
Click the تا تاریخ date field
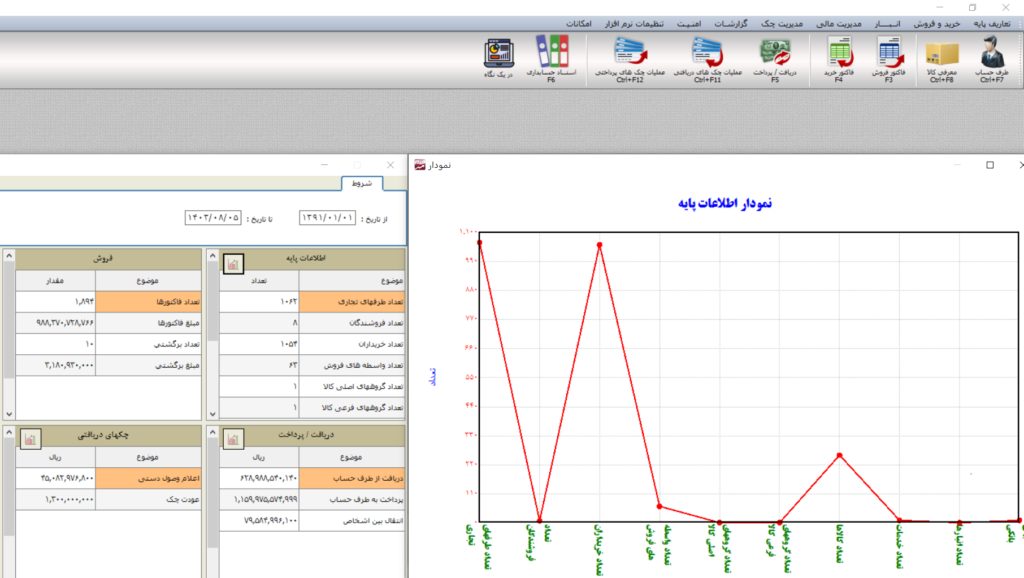coord(213,217)
